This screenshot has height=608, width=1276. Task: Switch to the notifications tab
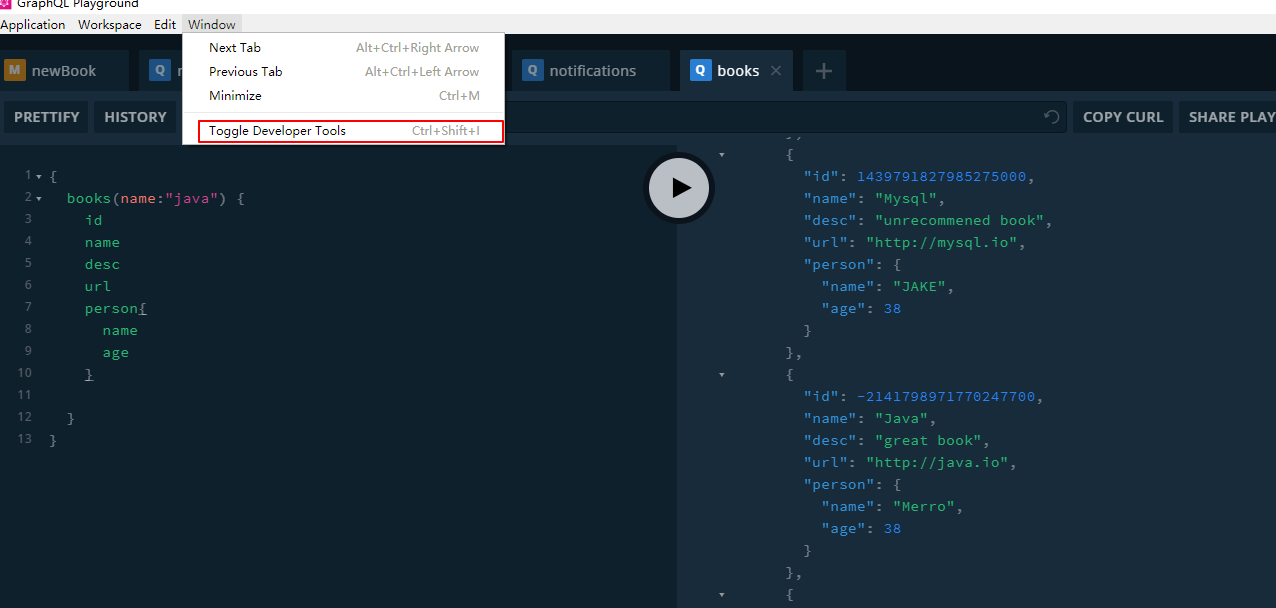592,71
